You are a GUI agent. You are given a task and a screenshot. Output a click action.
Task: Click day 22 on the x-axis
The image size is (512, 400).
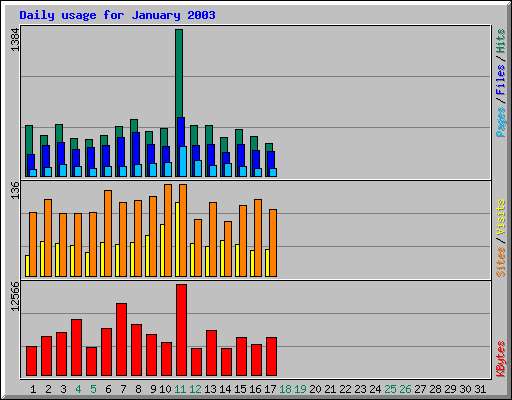345,389
